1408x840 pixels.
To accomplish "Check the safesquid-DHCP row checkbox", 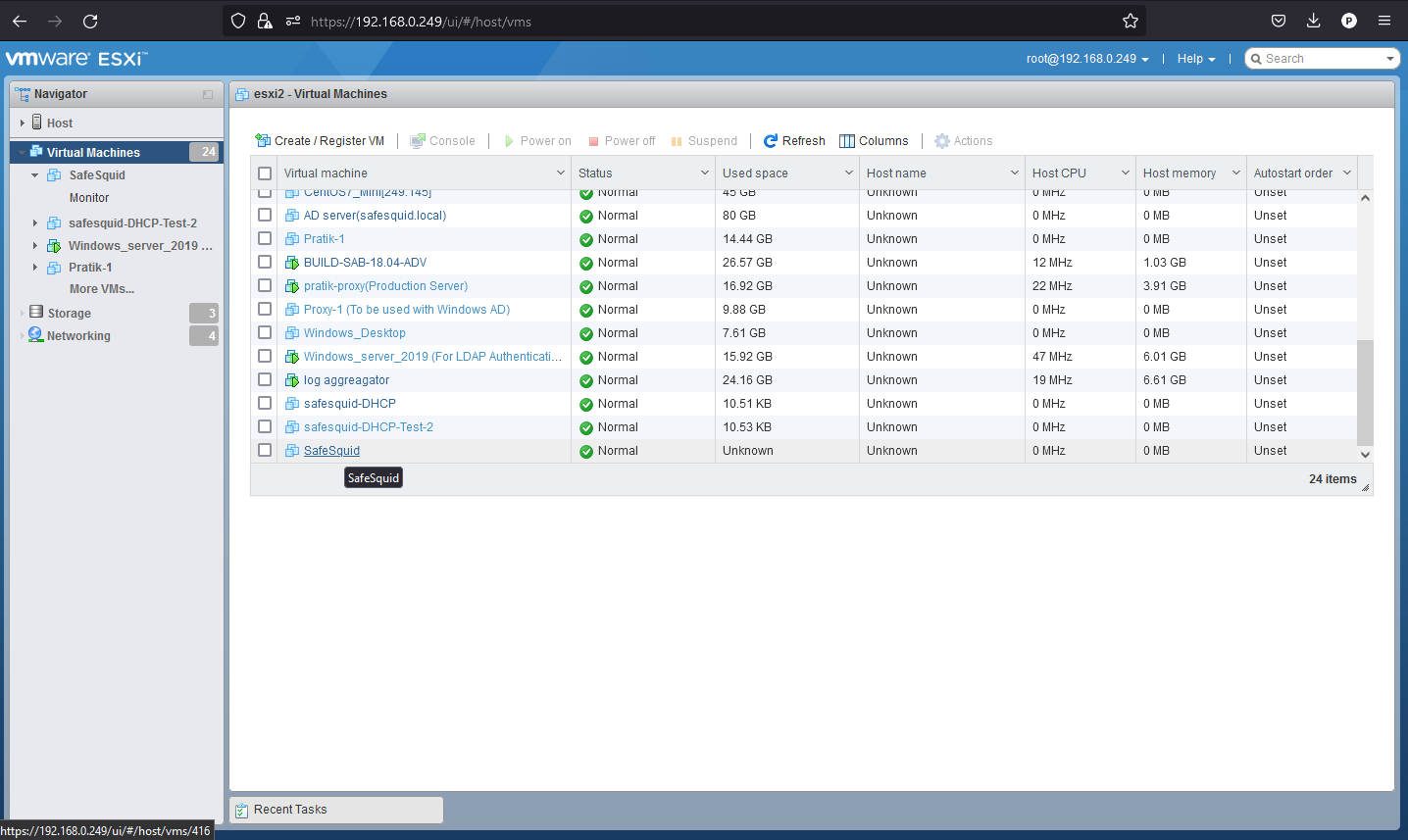I will pyautogui.click(x=265, y=403).
